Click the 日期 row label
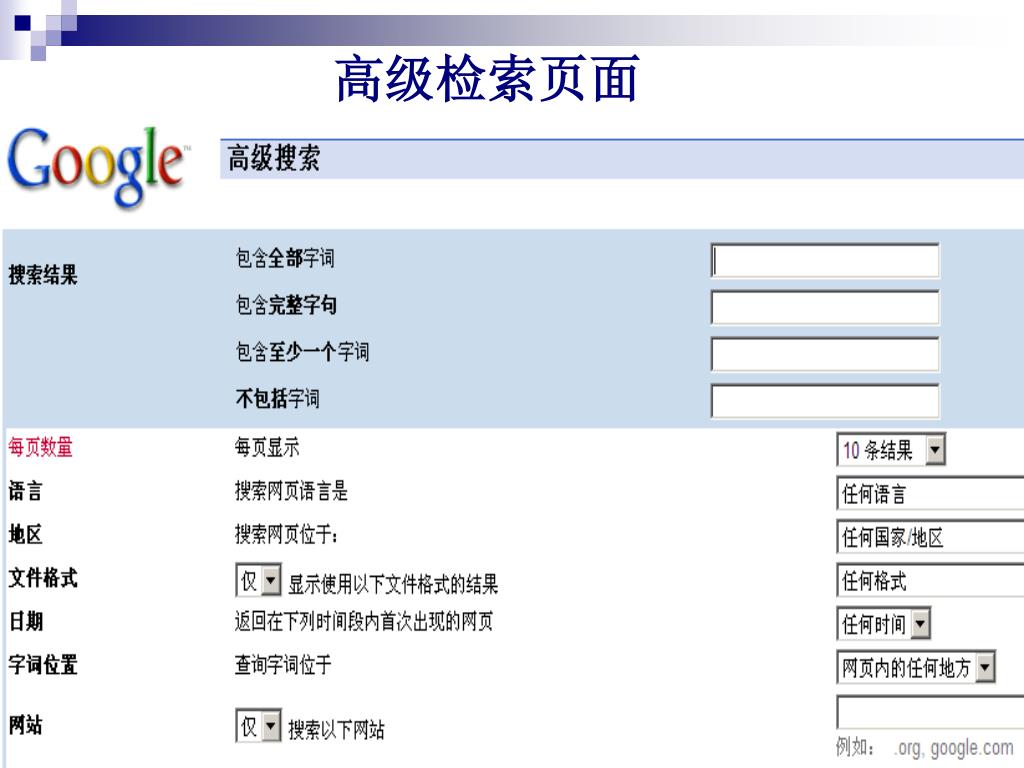 (26, 621)
